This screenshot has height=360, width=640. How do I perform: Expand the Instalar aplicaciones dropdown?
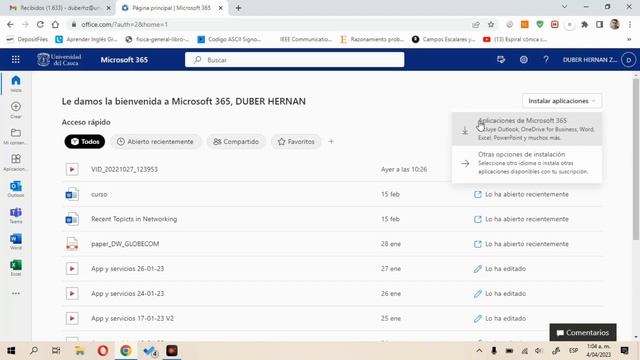562,101
